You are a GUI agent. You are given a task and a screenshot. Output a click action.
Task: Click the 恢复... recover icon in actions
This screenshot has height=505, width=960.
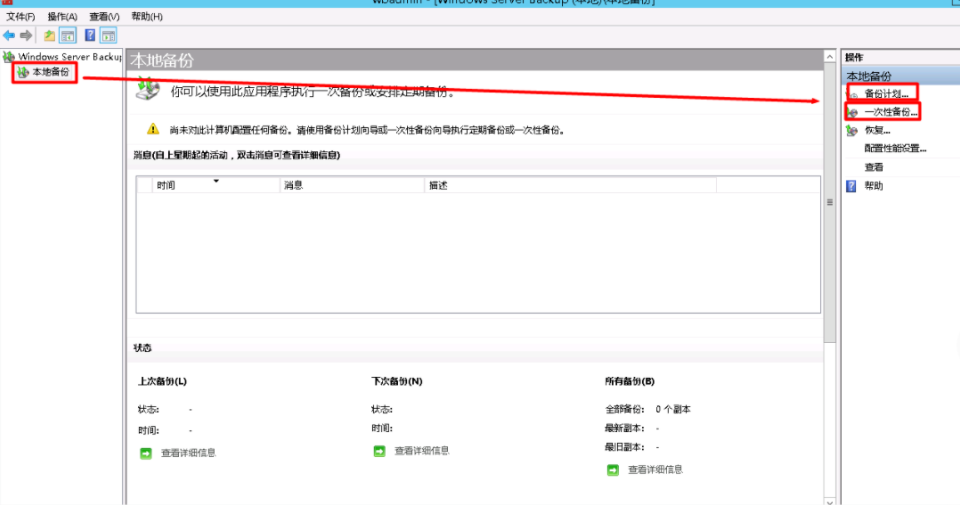pos(852,130)
